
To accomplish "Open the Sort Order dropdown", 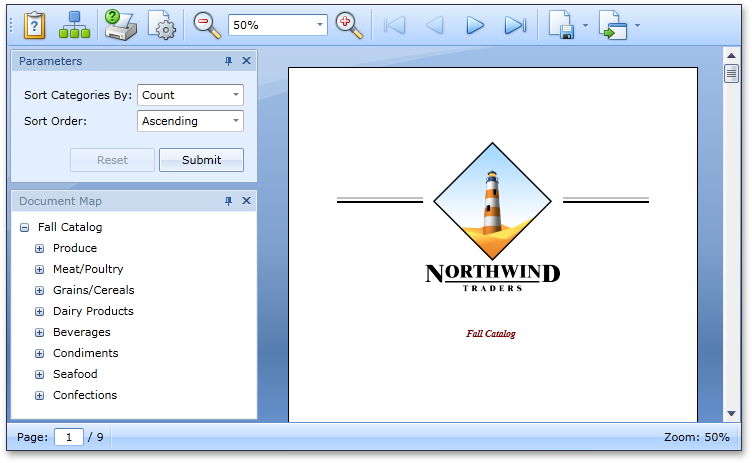I will tap(190, 121).
